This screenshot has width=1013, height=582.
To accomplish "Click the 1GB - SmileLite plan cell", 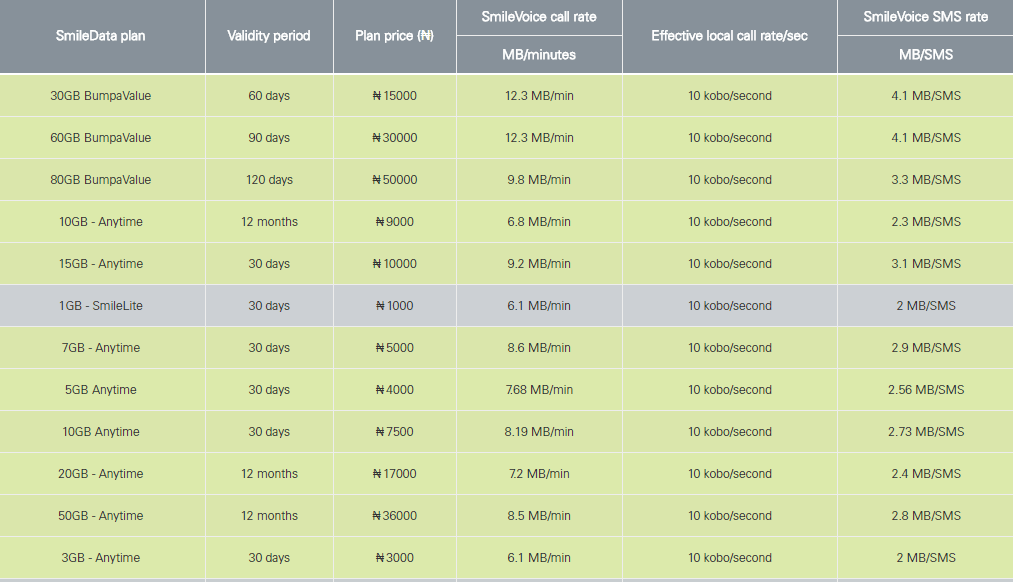I will point(101,306).
